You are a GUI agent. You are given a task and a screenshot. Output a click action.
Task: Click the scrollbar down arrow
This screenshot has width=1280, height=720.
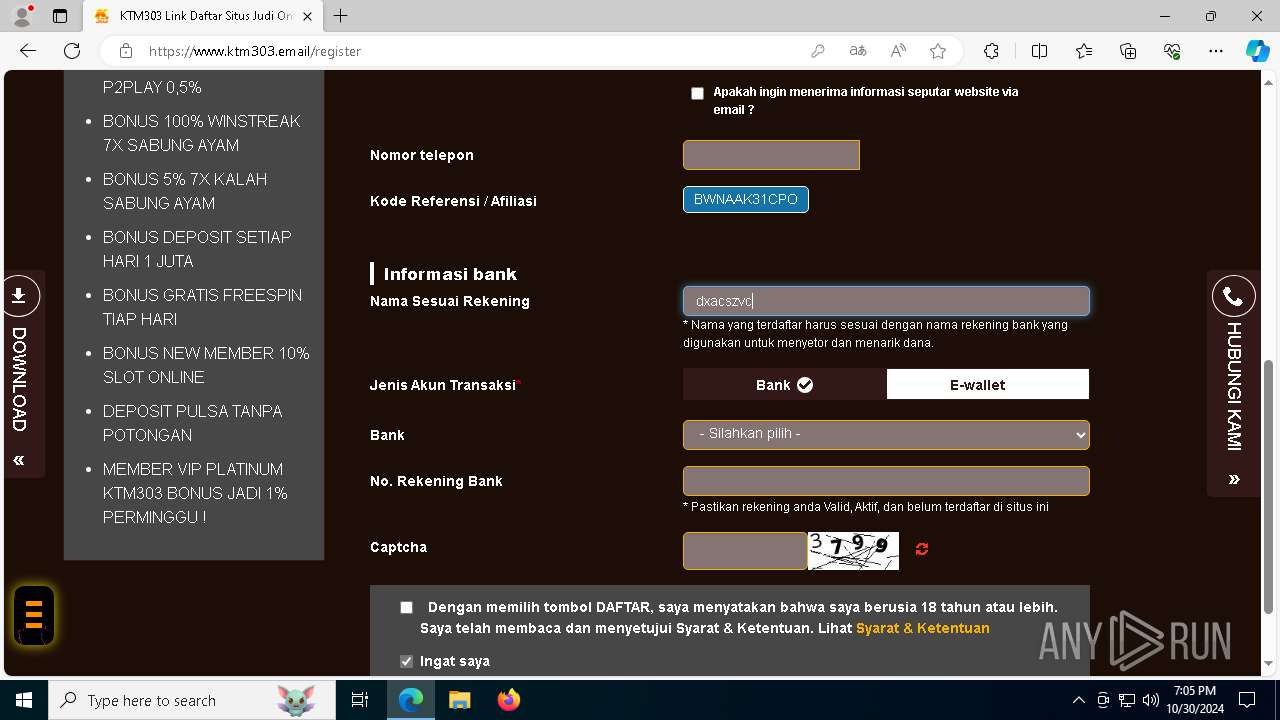(1270, 663)
